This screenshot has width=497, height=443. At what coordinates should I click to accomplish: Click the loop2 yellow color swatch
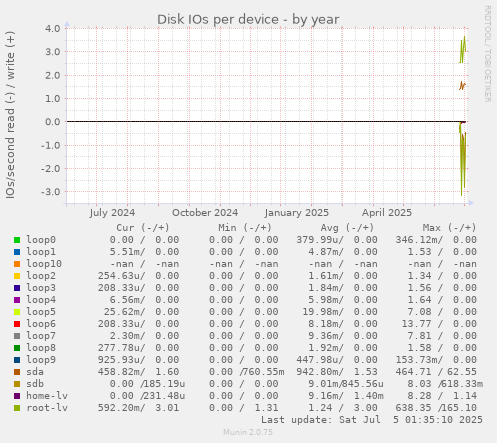click(x=17, y=276)
